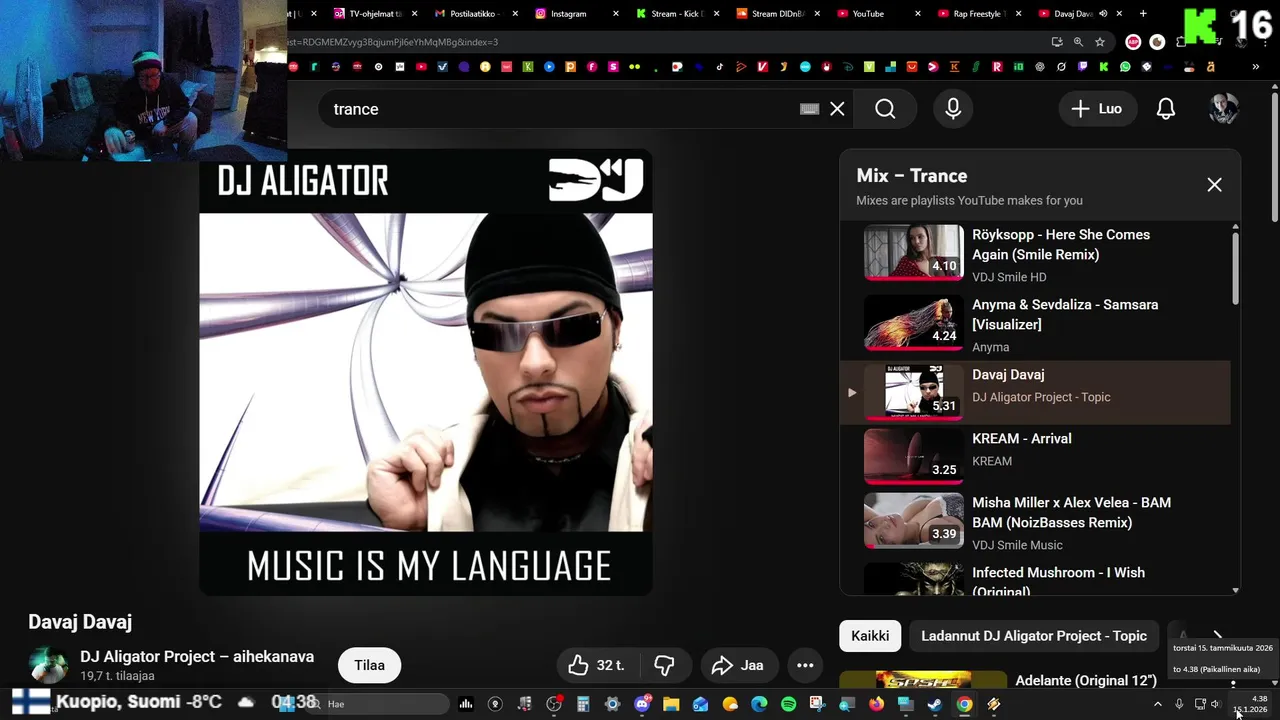Viewport: 1280px width, 720px height.
Task: Play Misha Miller x Alex Velea - BAM BAM
Action: (1035, 522)
